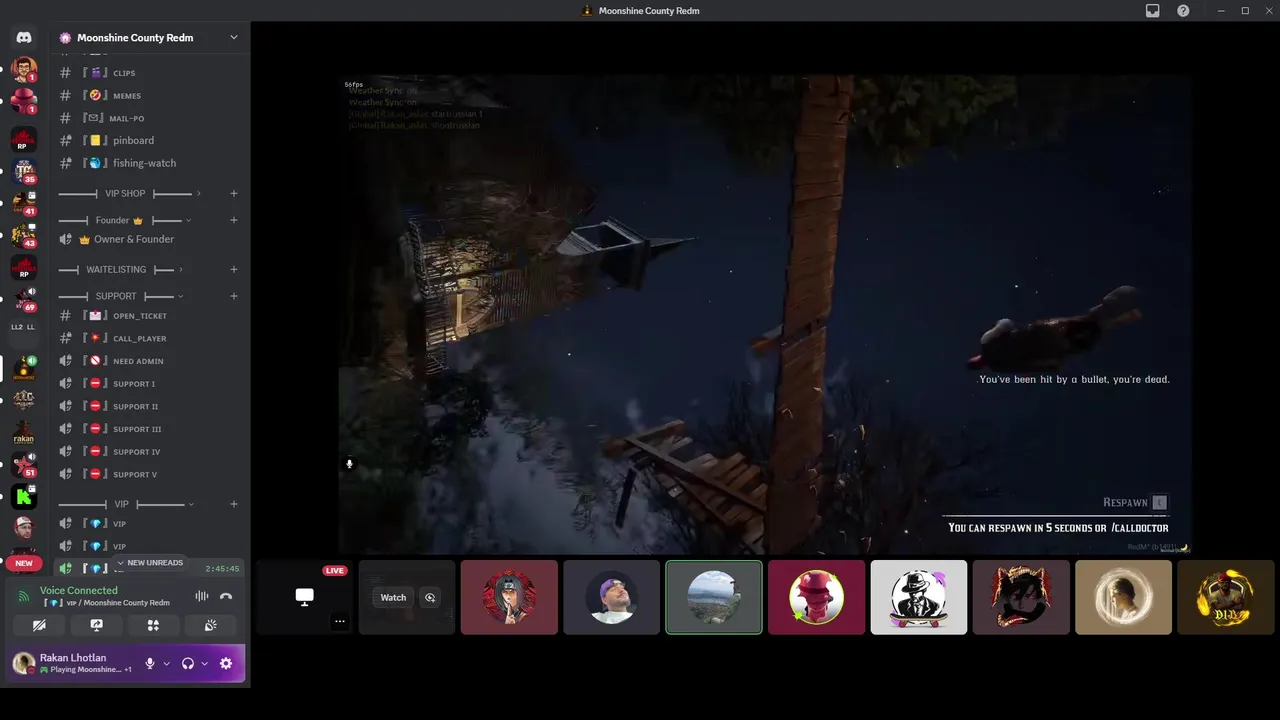Screen dimensions: 1280x720
Task: Click the red NEW mentions pill
Action: pos(24,563)
